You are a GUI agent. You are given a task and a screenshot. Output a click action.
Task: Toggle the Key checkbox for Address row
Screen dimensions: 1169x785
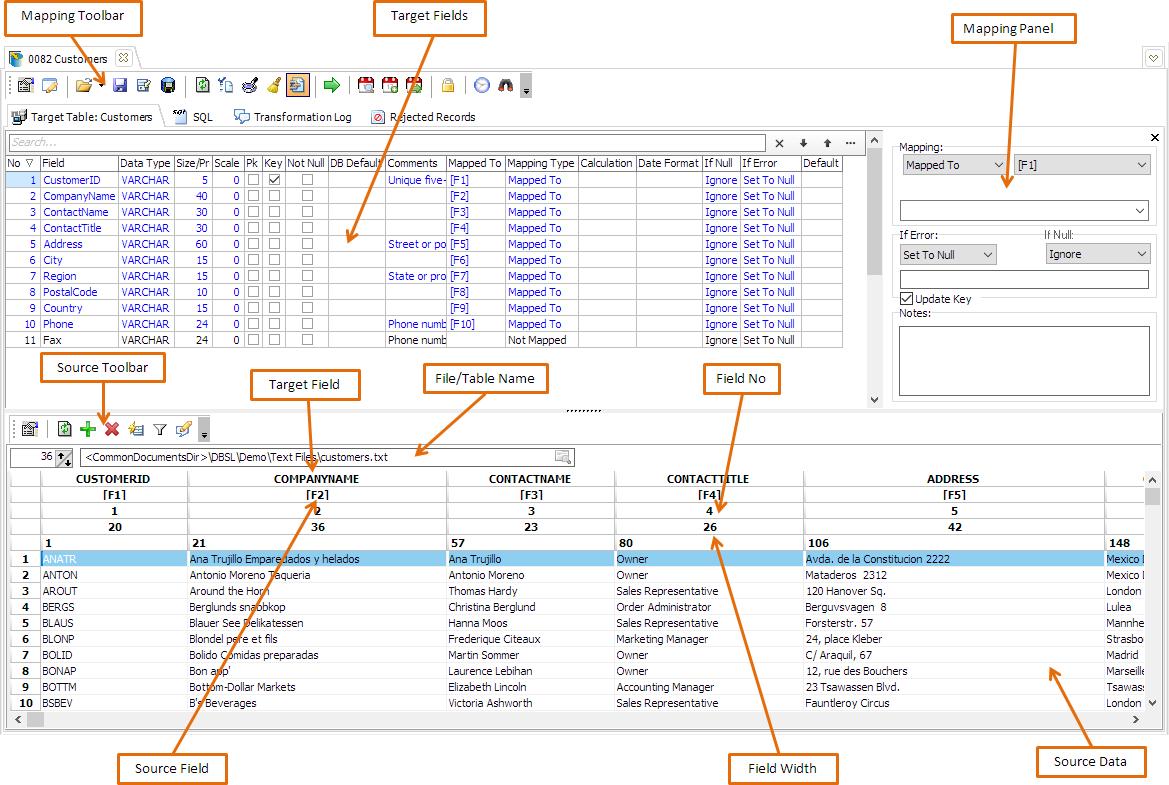[274, 244]
